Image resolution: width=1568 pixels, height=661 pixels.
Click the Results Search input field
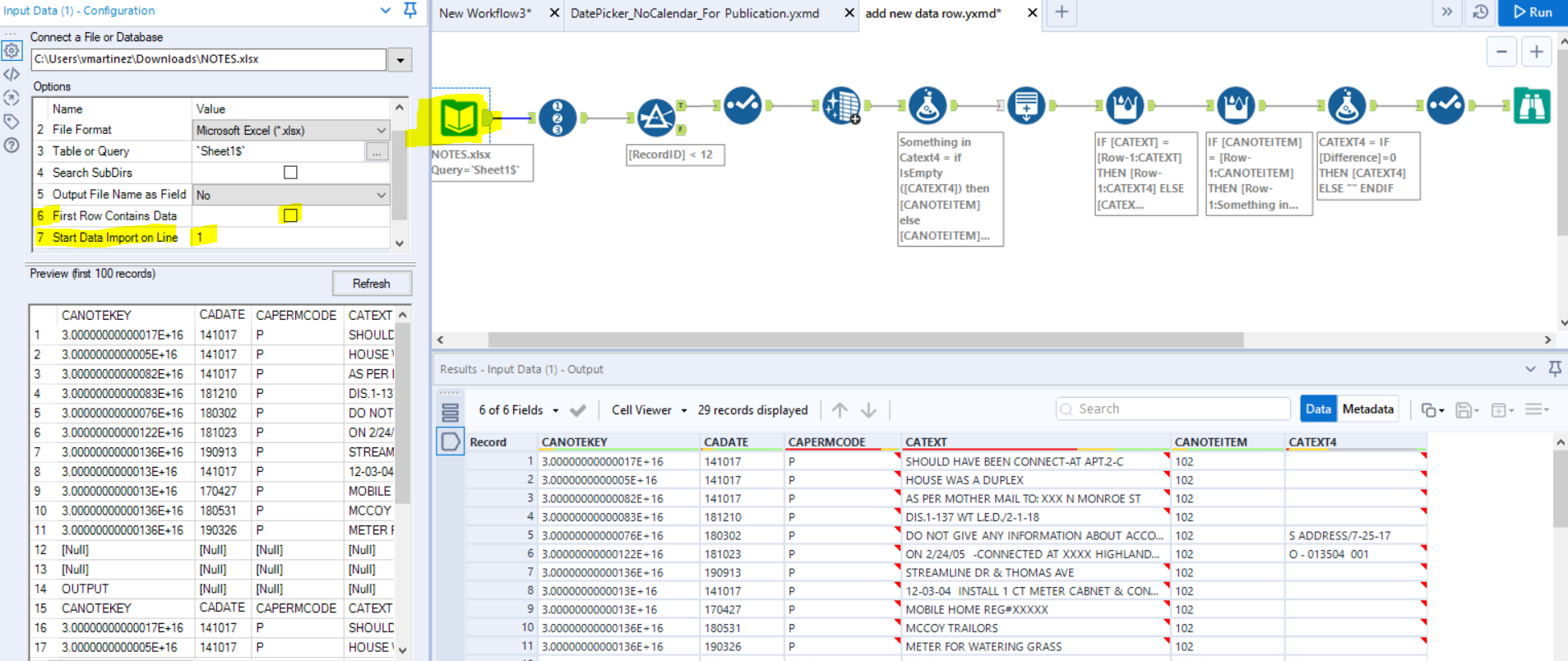[1173, 409]
